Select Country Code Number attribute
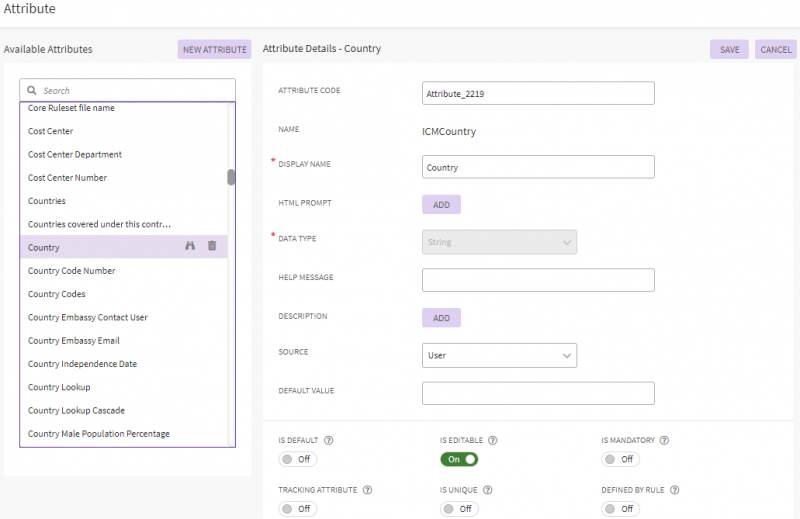 click(x=123, y=270)
